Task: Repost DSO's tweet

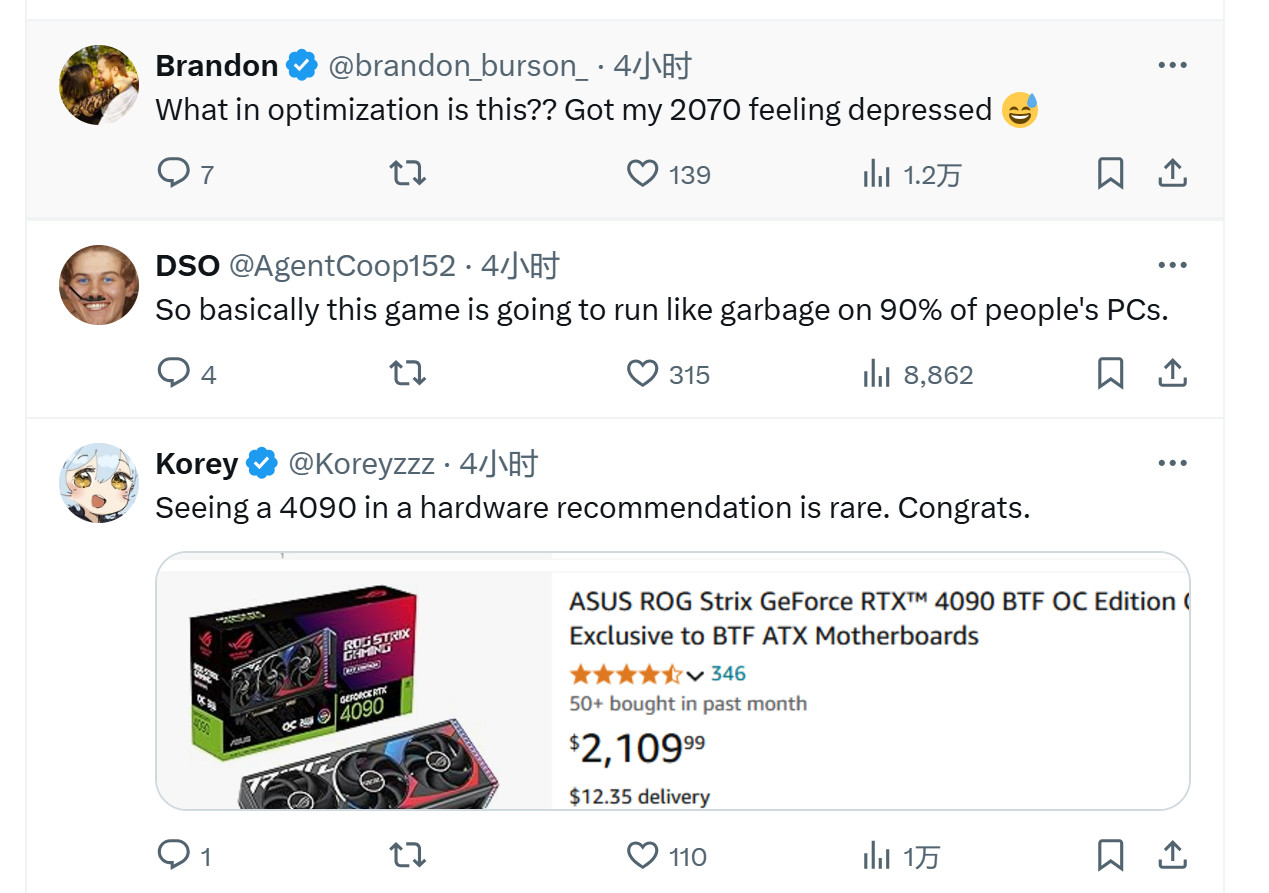Action: click(407, 374)
